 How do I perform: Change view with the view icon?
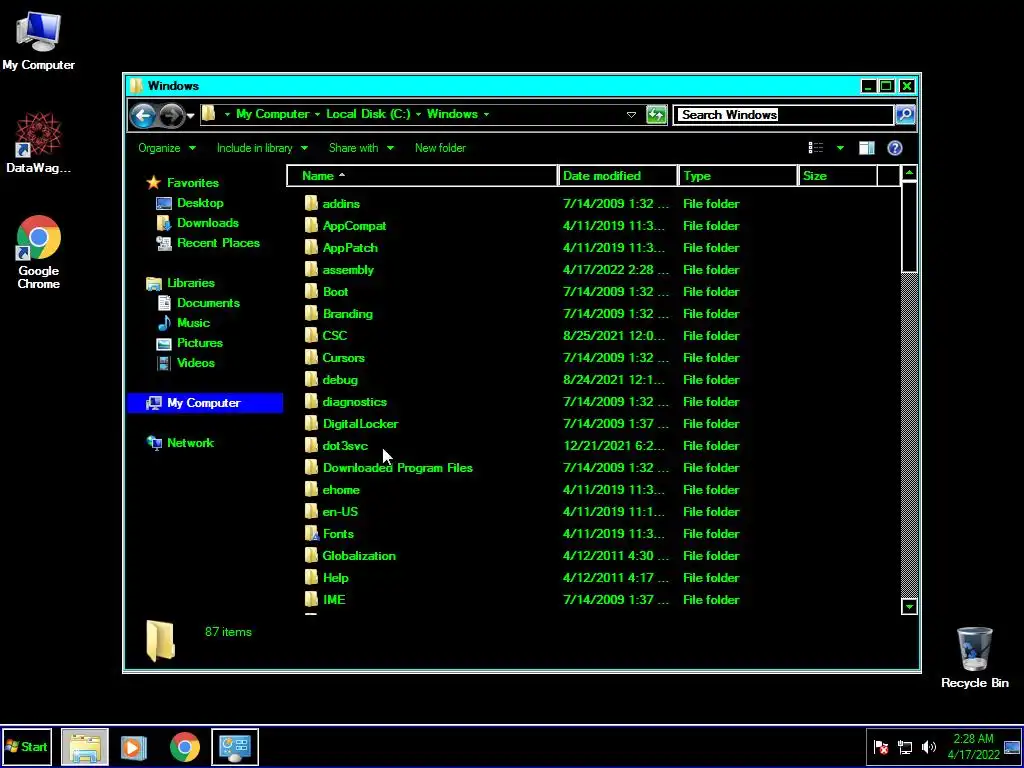816,148
